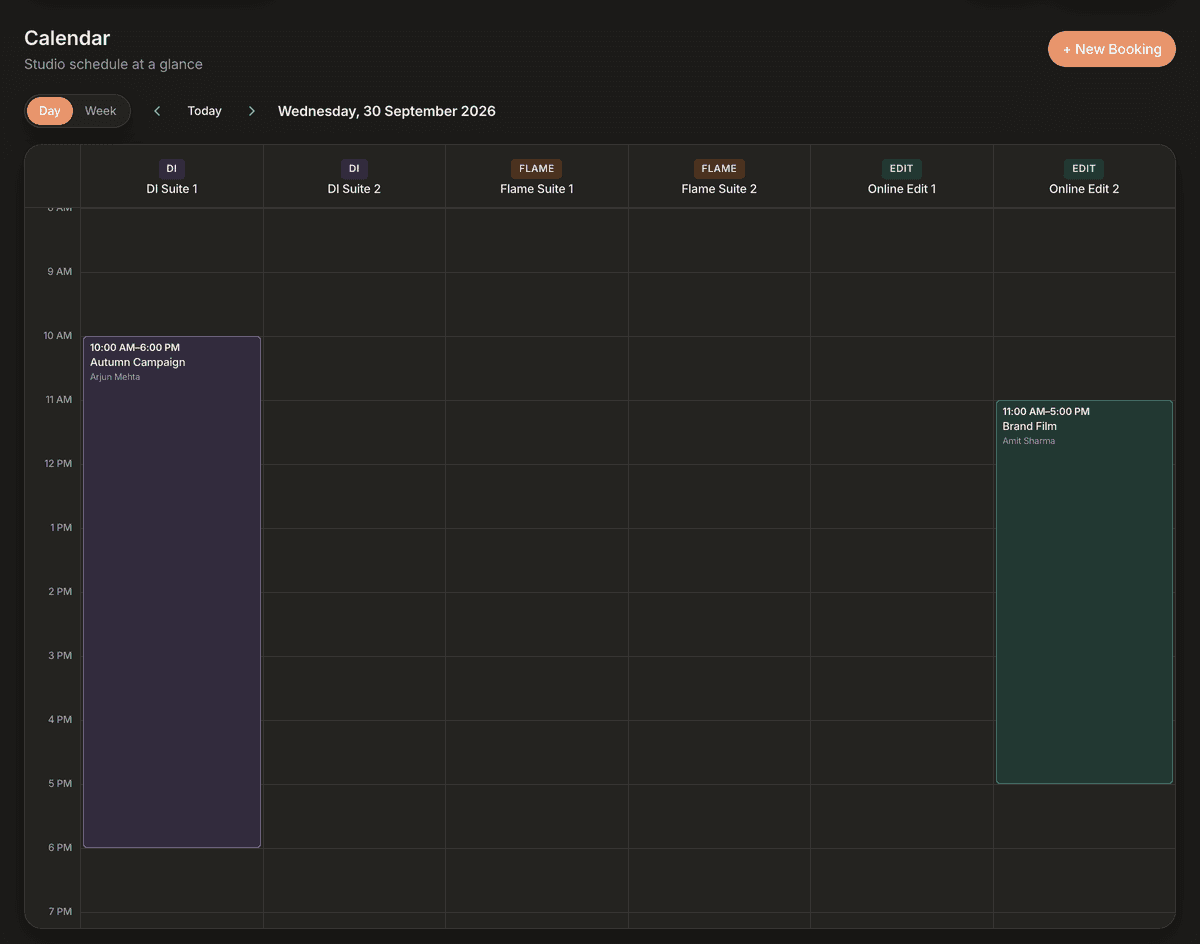Screen dimensions: 1200x944
Task: Select the DI Suite 1 column header
Action: coord(172,177)
